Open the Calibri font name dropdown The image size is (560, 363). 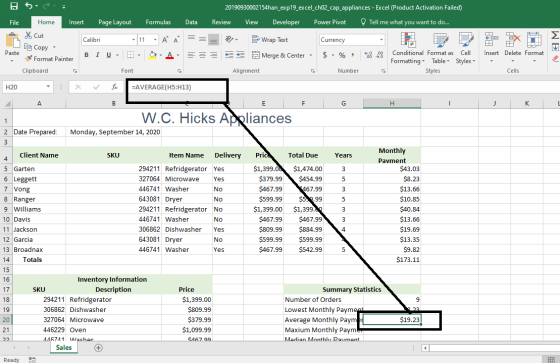[x=134, y=40]
